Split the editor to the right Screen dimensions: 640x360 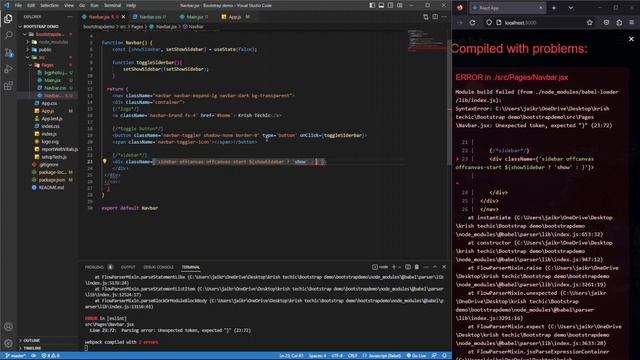[x=435, y=17]
